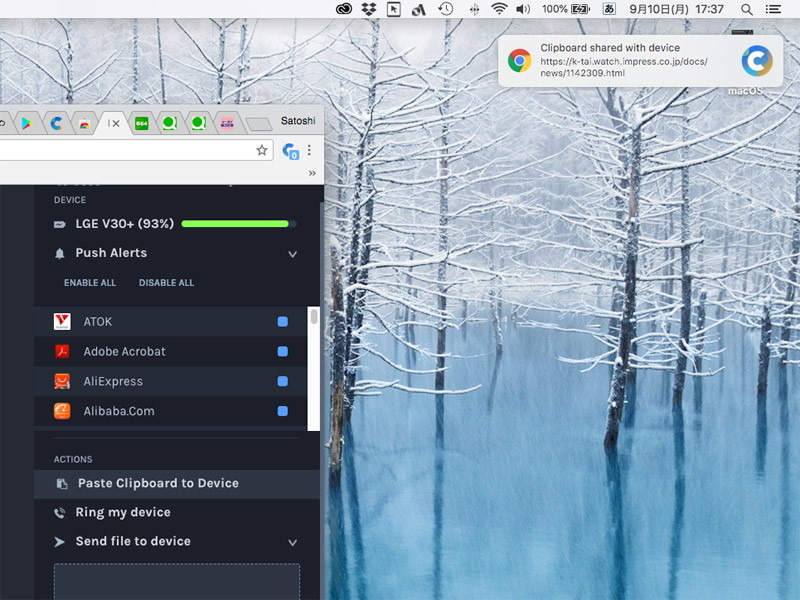Click the ATOK app icon

coord(62,321)
